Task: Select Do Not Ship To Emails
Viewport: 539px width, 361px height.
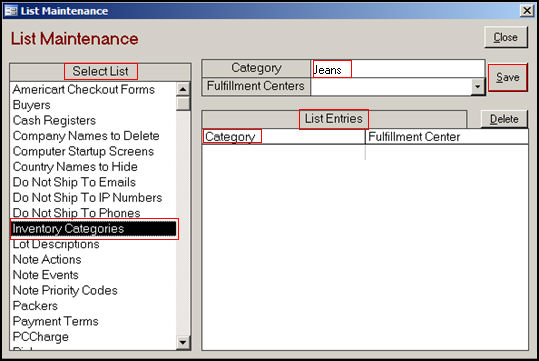Action: click(x=94, y=182)
